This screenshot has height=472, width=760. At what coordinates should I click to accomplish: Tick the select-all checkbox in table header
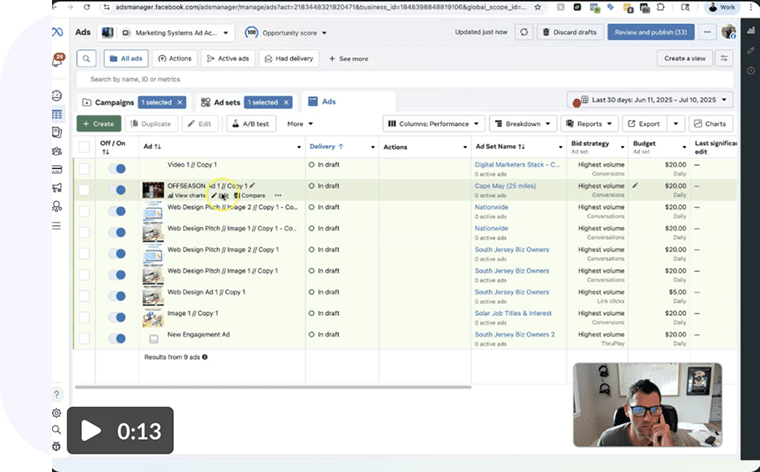click(x=85, y=147)
